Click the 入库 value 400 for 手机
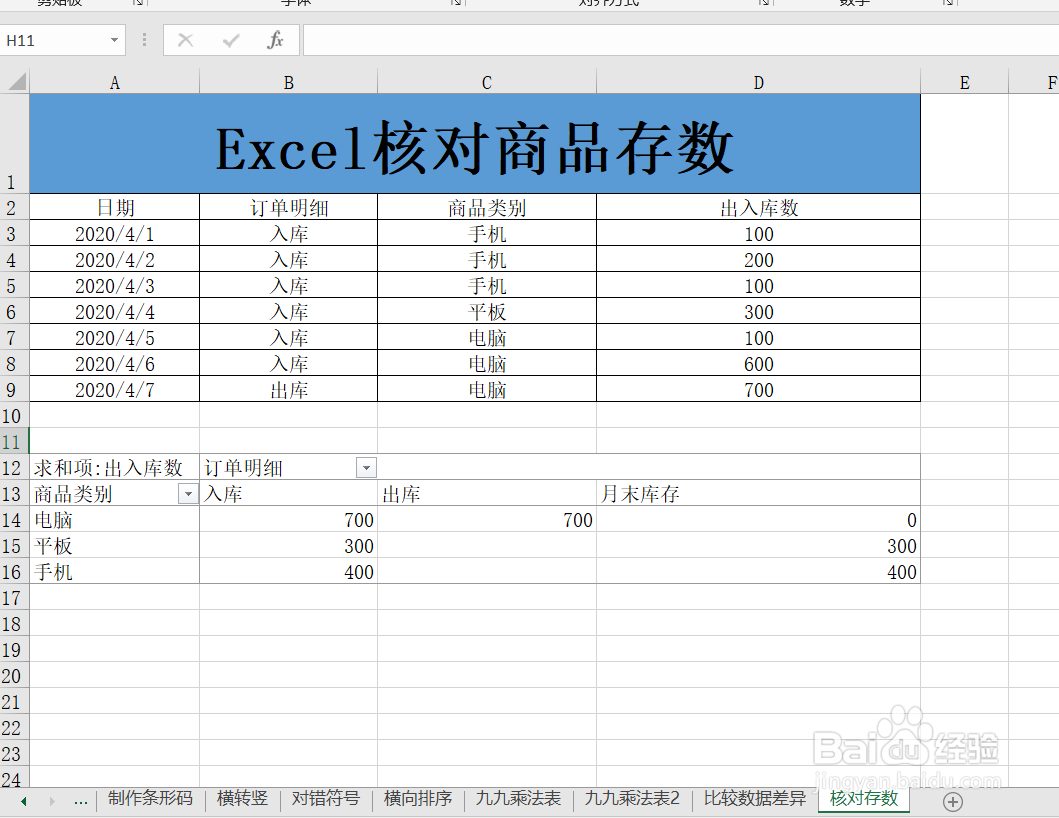This screenshot has width=1059, height=818. pyautogui.click(x=288, y=571)
